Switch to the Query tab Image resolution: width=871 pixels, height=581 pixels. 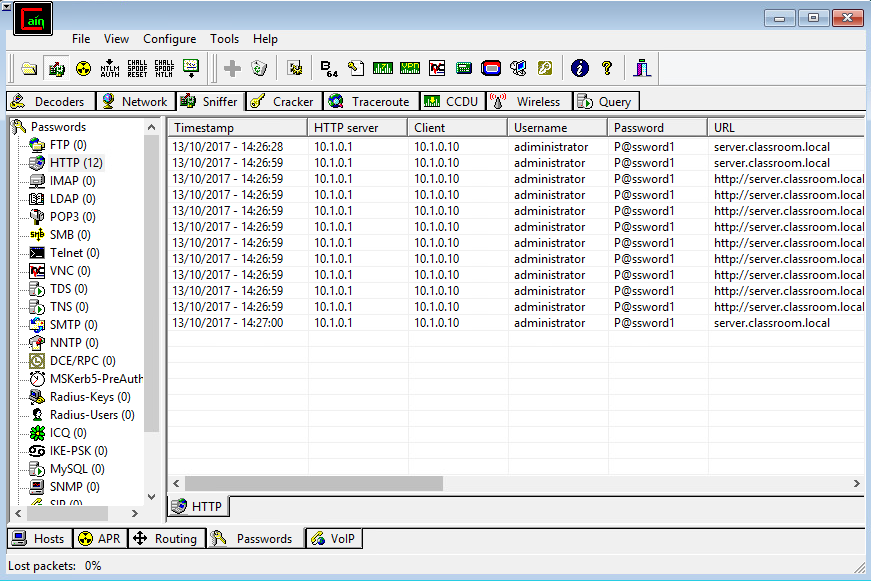click(606, 102)
